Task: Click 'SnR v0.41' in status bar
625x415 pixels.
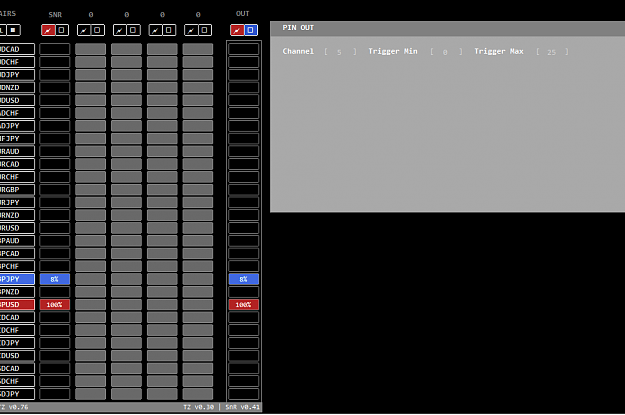Action: (x=242, y=407)
